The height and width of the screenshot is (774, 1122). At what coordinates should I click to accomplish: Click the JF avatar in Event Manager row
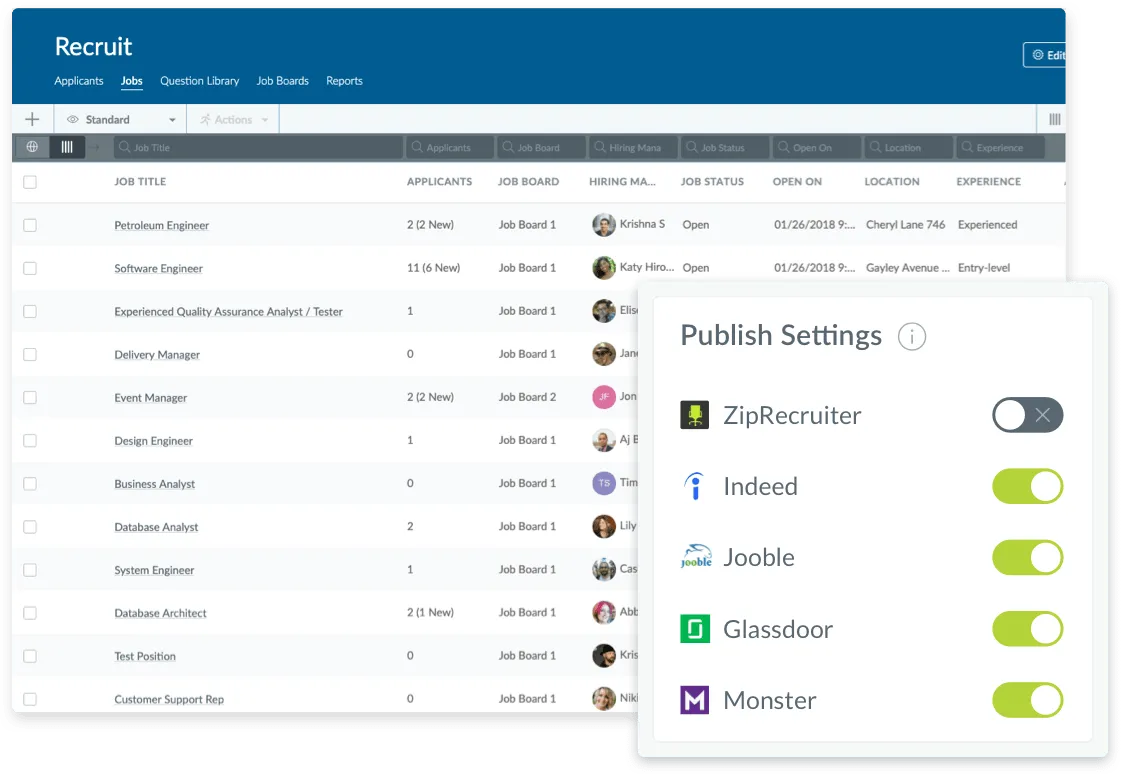coord(604,397)
